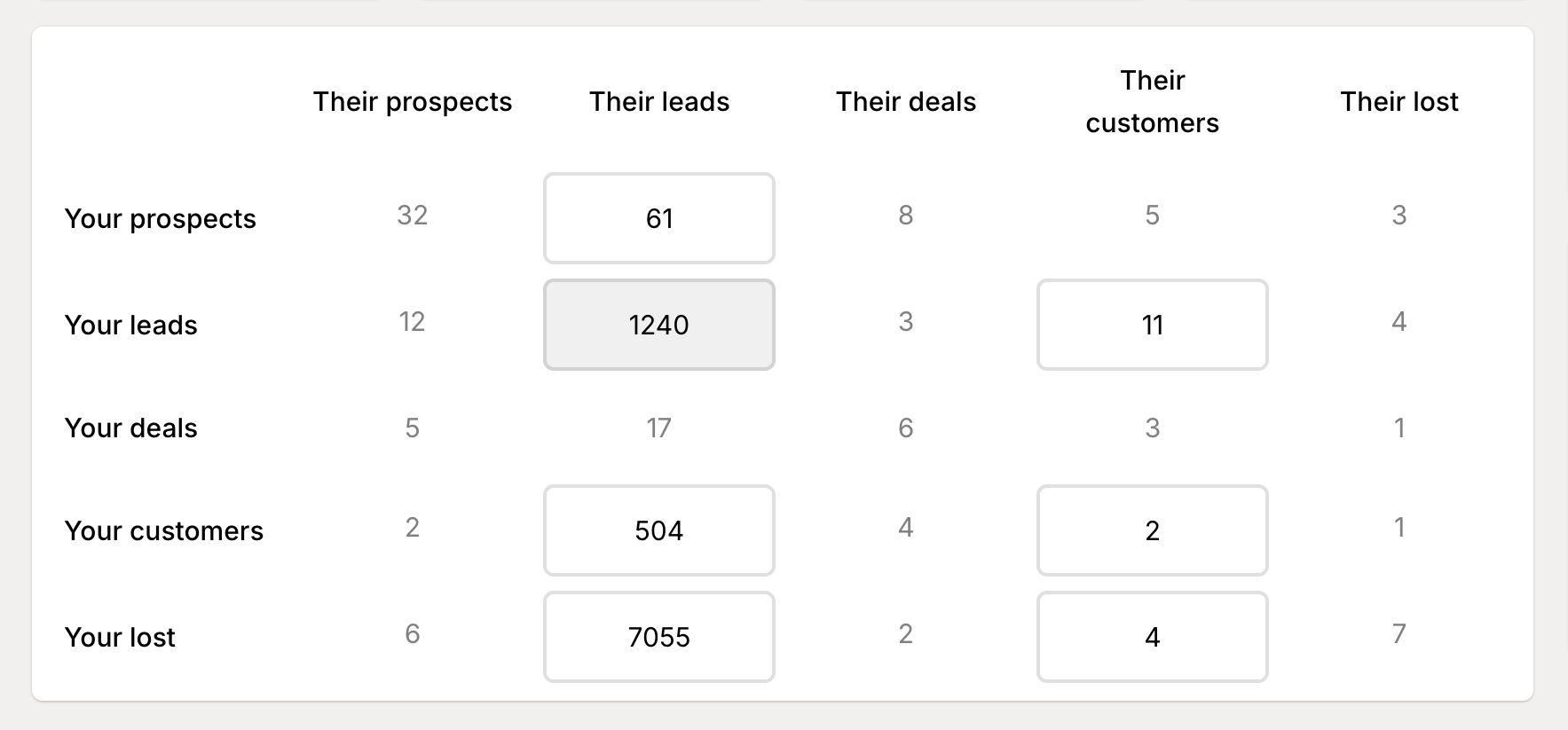Select the Their lost column header

coord(1399,101)
